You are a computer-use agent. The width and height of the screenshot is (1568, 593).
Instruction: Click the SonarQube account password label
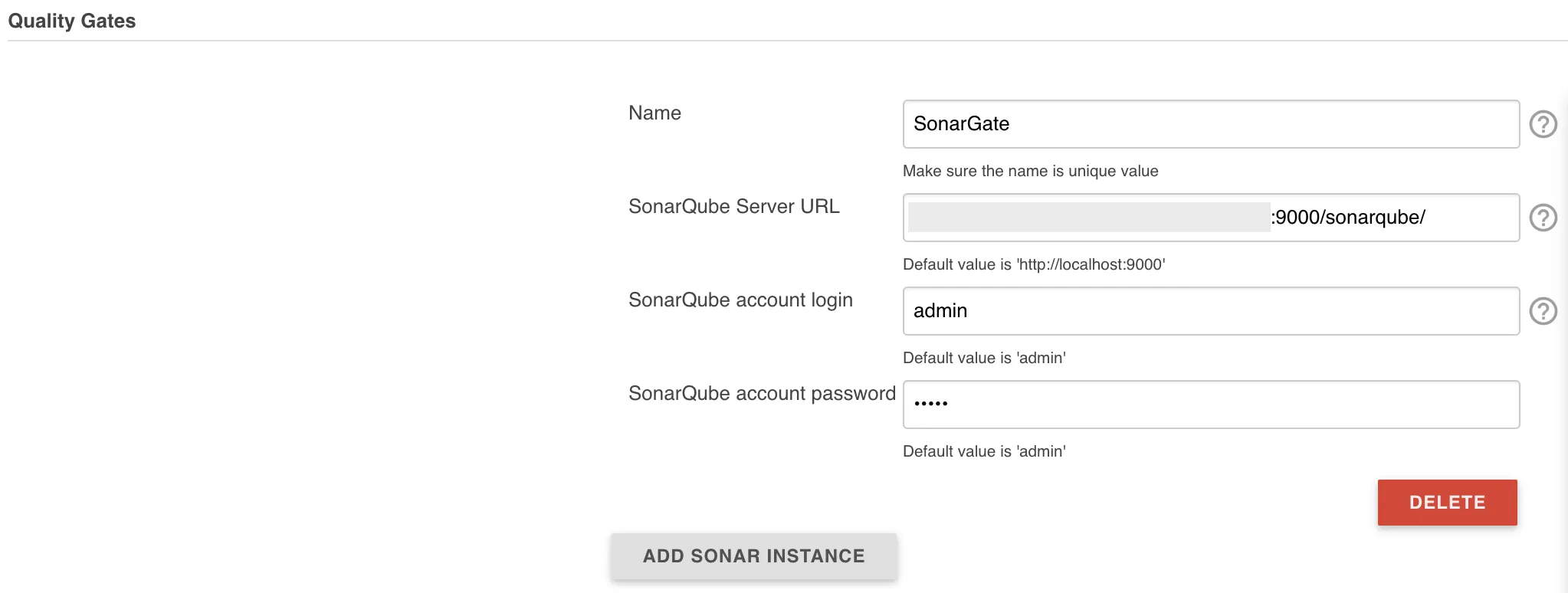click(762, 393)
